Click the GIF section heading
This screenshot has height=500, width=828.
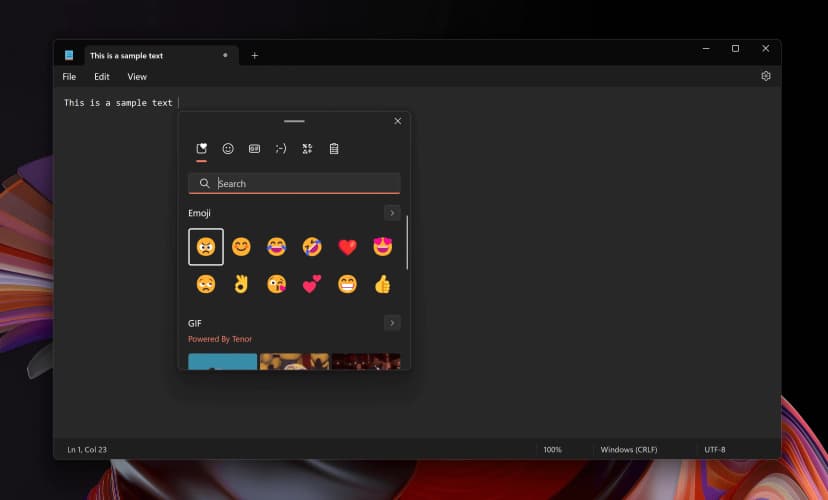click(195, 323)
